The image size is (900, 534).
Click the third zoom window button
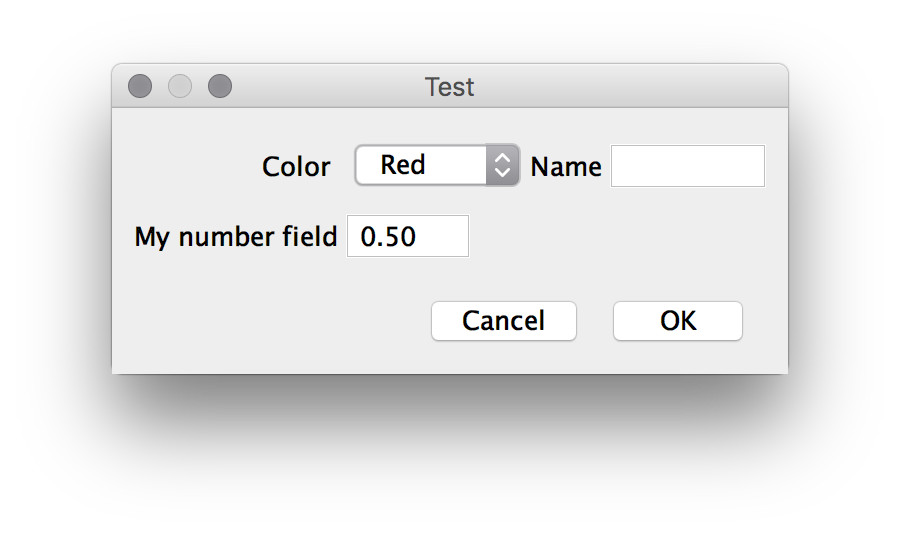coord(220,87)
